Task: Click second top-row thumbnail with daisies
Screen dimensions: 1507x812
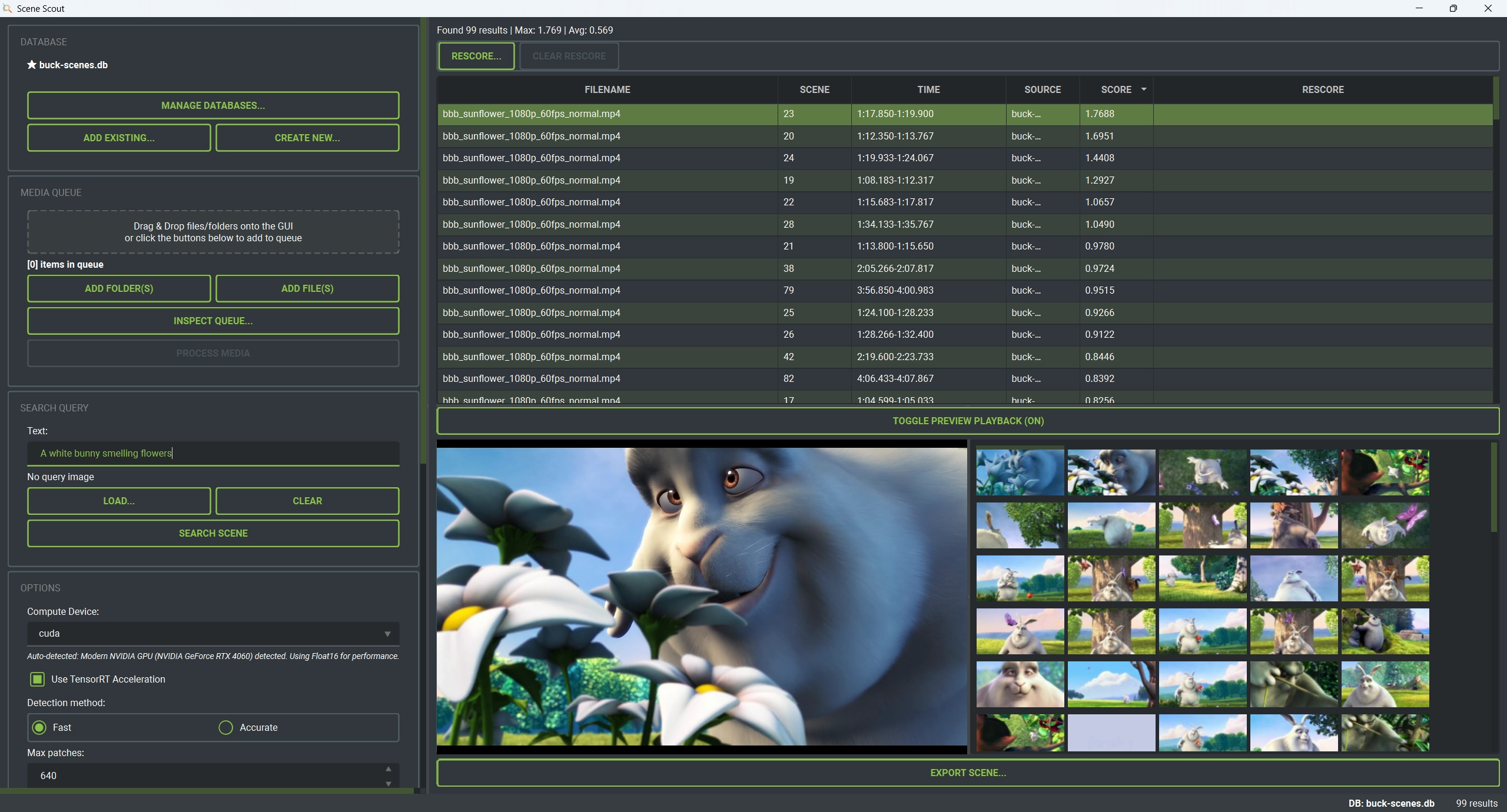Action: click(1111, 472)
